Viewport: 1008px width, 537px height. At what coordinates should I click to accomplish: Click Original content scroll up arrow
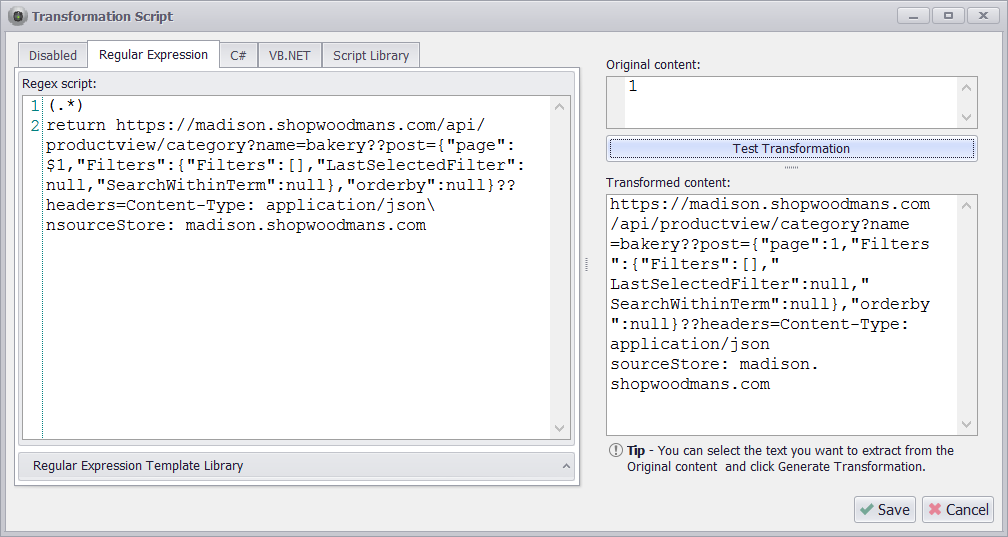click(966, 88)
